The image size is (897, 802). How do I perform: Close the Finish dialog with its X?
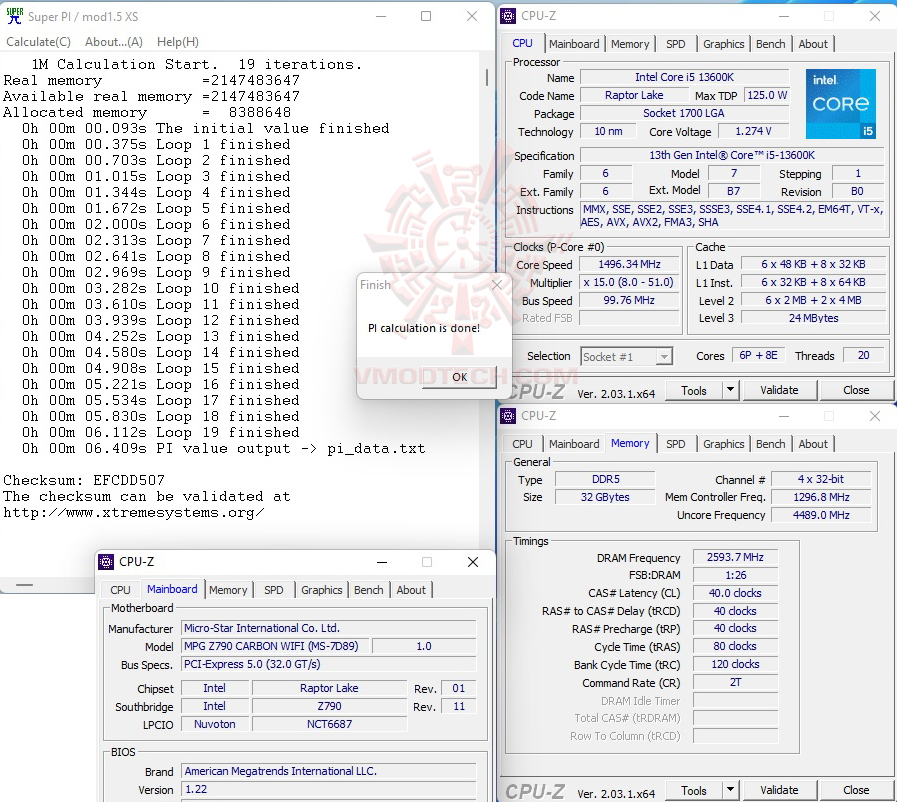pos(497,284)
